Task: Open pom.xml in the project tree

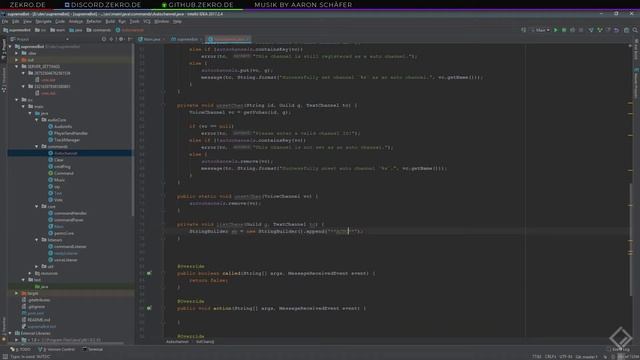Action: click(36, 313)
